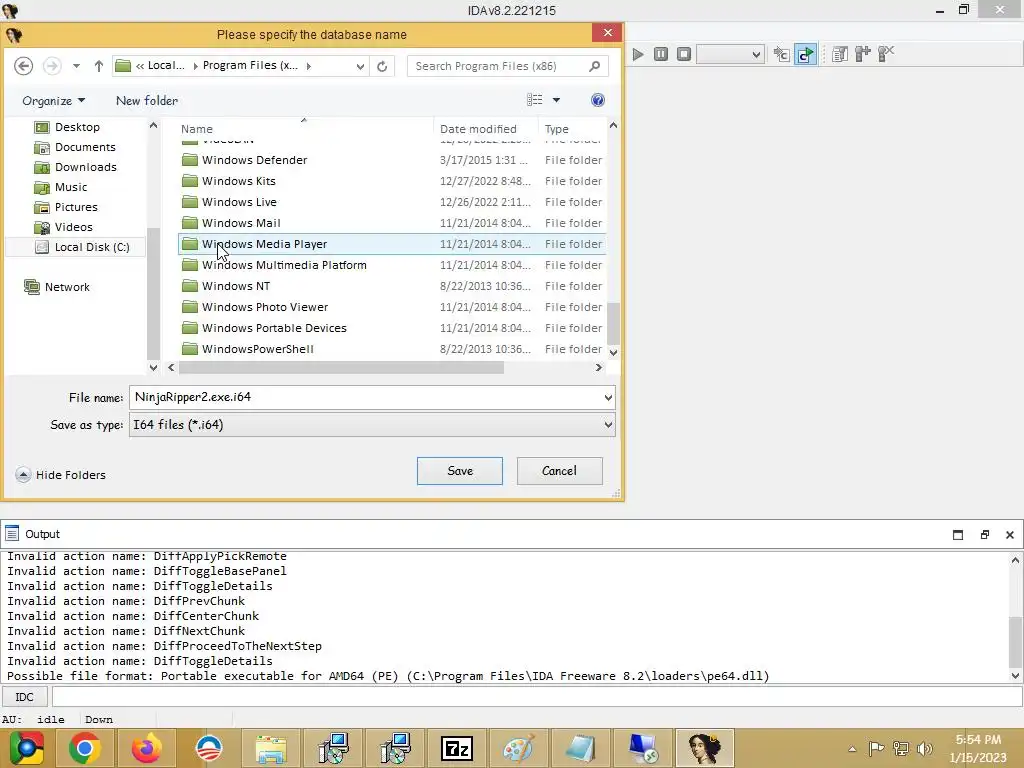Screen dimensions: 1024x768
Task: Click the search magnifier icon
Action: 594,66
